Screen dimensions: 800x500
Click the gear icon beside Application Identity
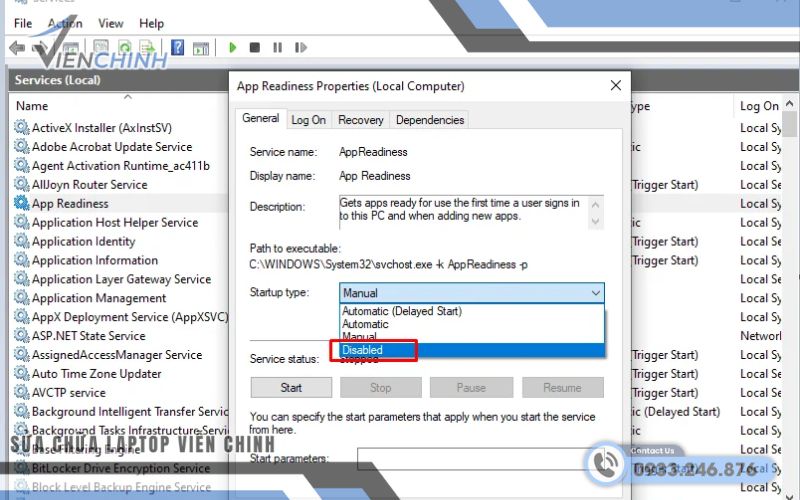click(21, 241)
